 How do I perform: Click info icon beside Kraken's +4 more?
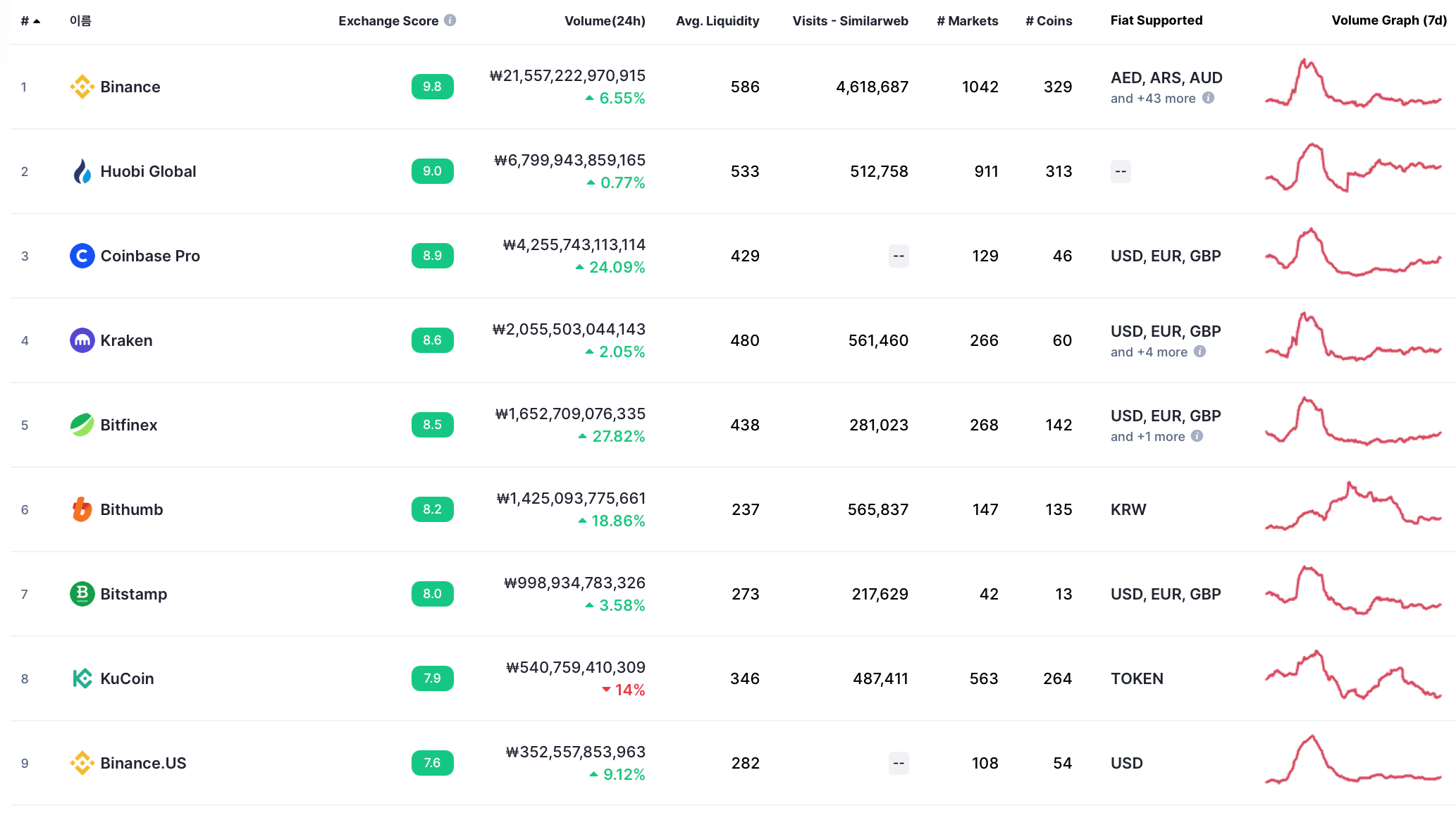[x=1199, y=352]
